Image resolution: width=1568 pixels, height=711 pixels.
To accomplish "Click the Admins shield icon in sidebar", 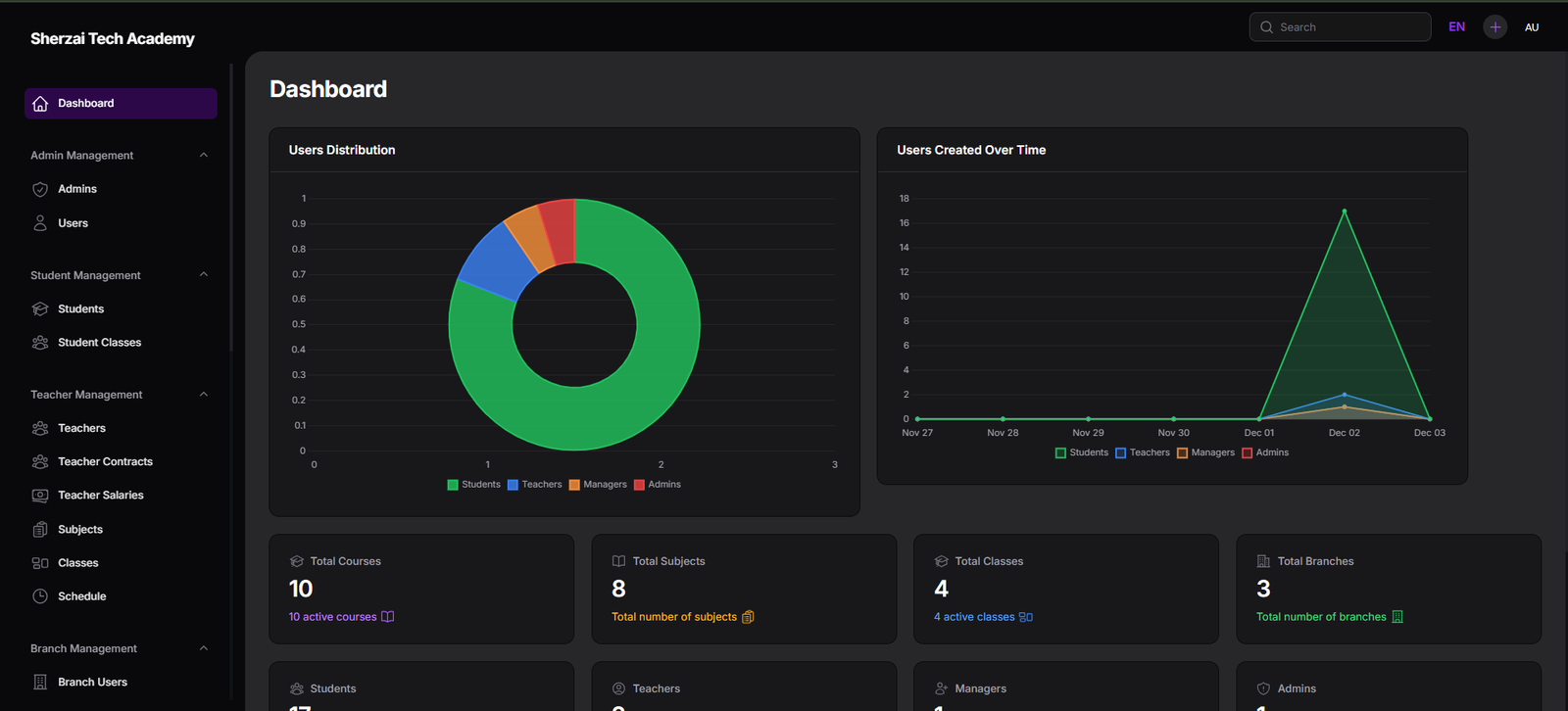I will [x=40, y=189].
